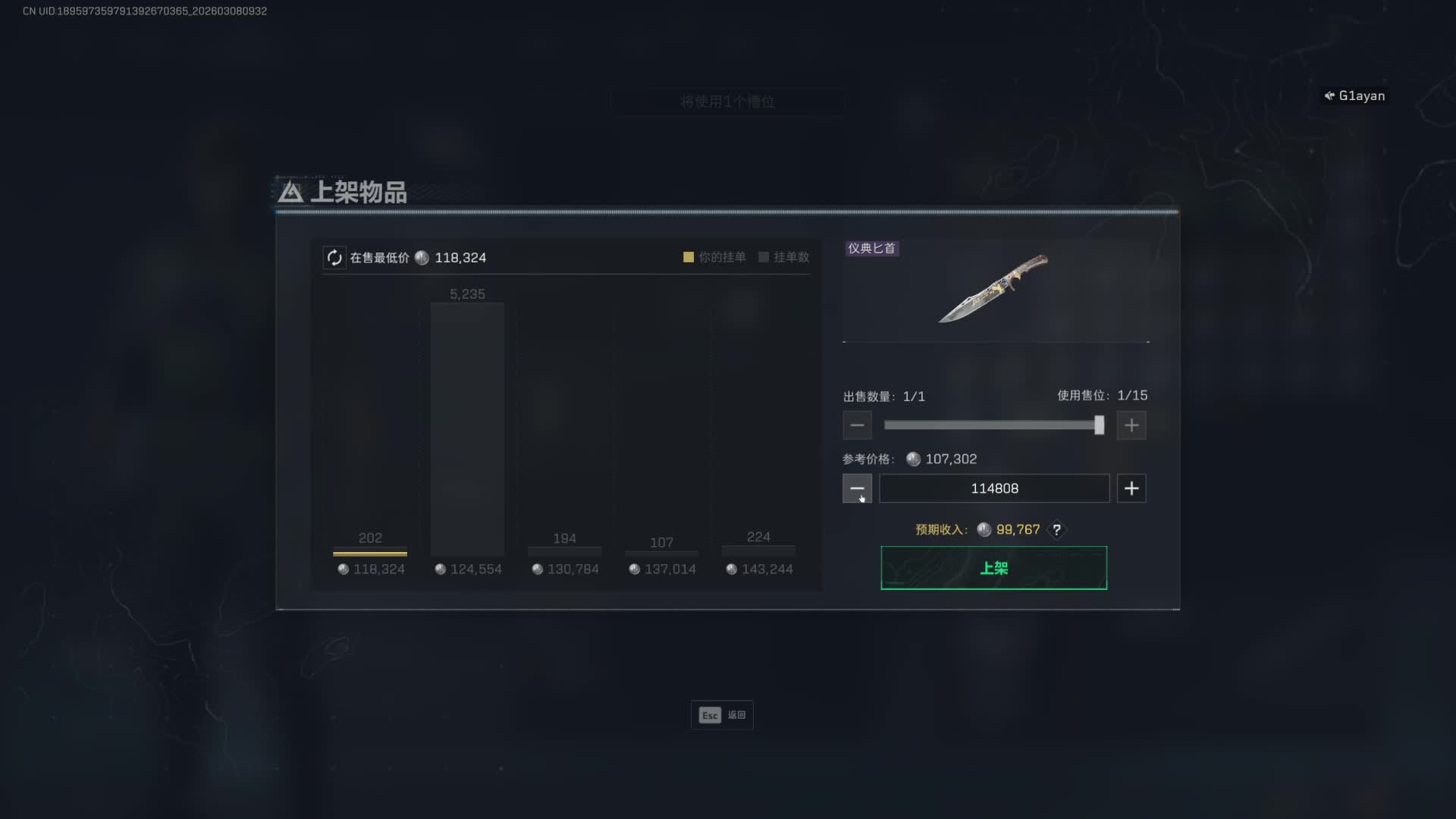Lower the listing price with minus button
This screenshot has height=819, width=1456.
click(857, 488)
